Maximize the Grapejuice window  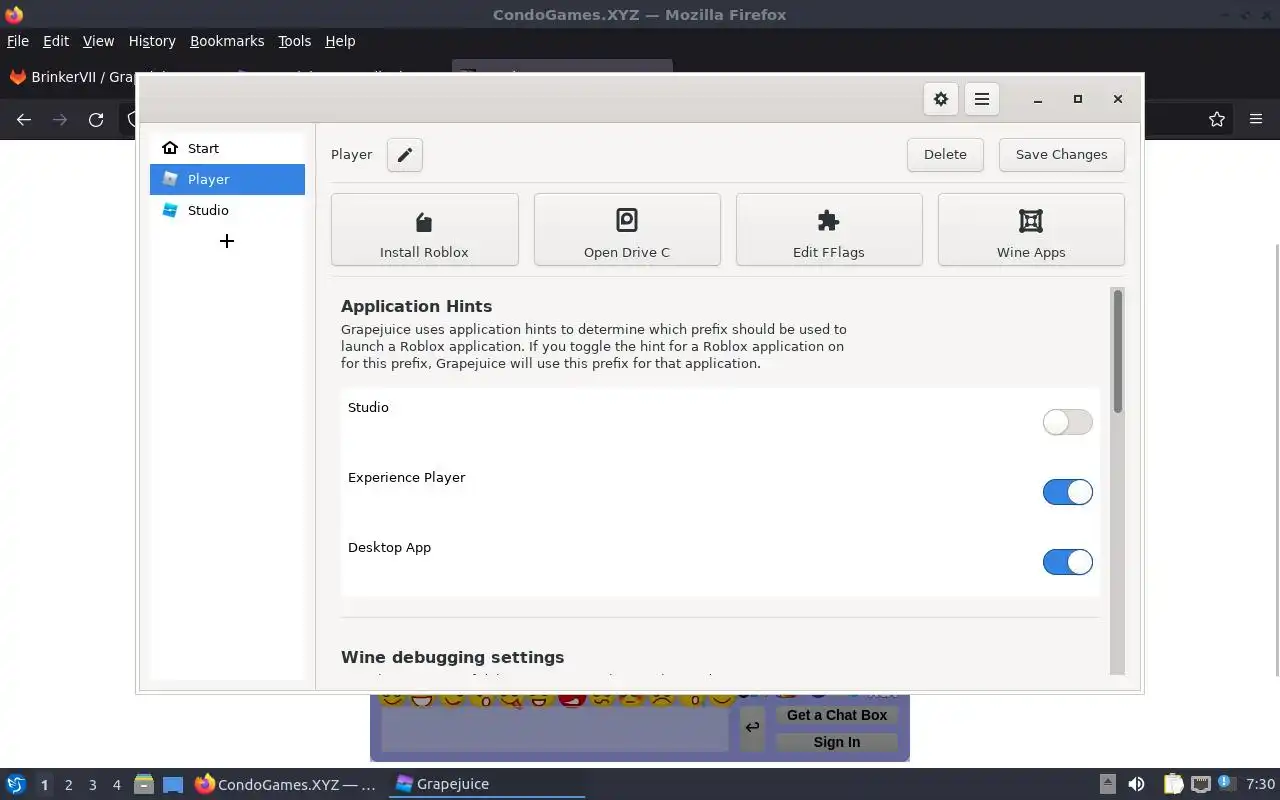pos(1078,99)
